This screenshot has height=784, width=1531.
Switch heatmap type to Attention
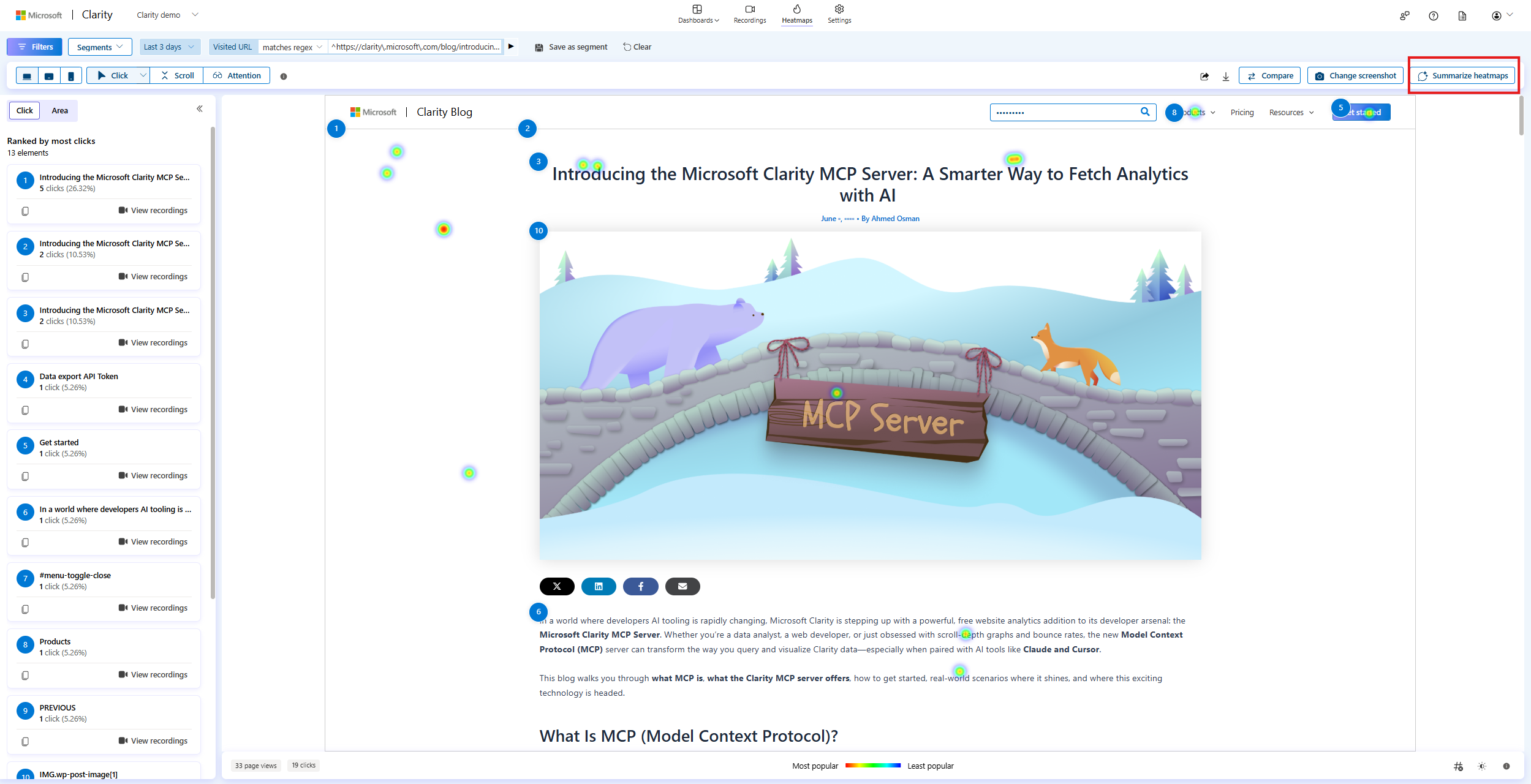(237, 76)
